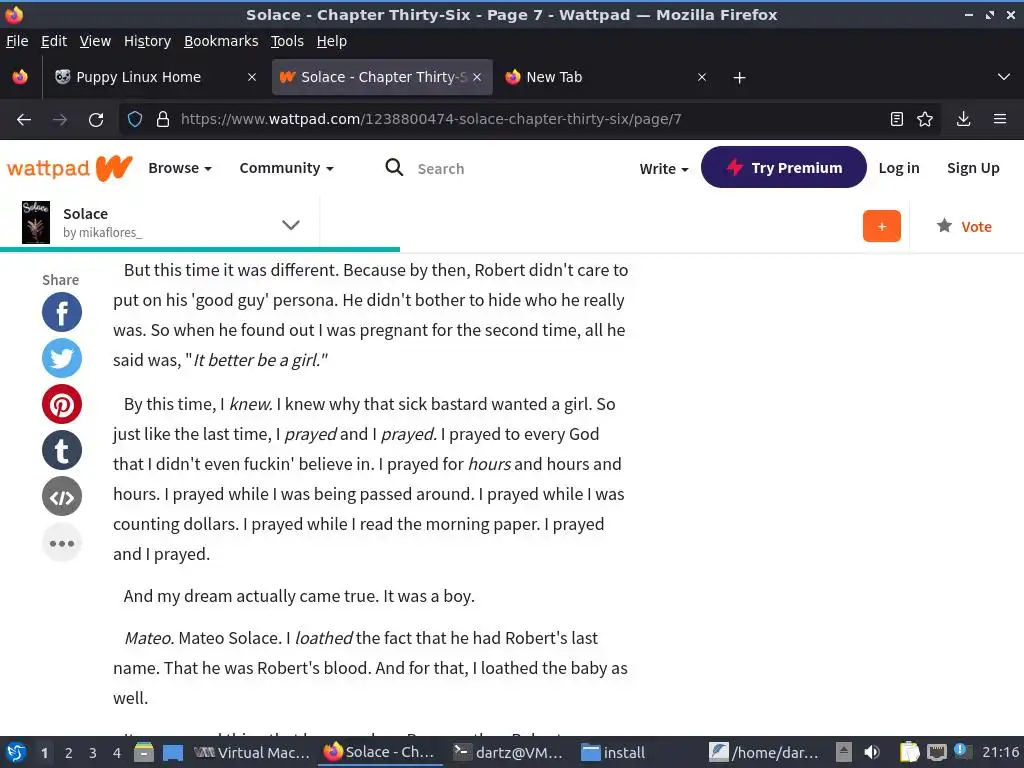Share story on Facebook
The width and height of the screenshot is (1024, 768).
(62, 312)
